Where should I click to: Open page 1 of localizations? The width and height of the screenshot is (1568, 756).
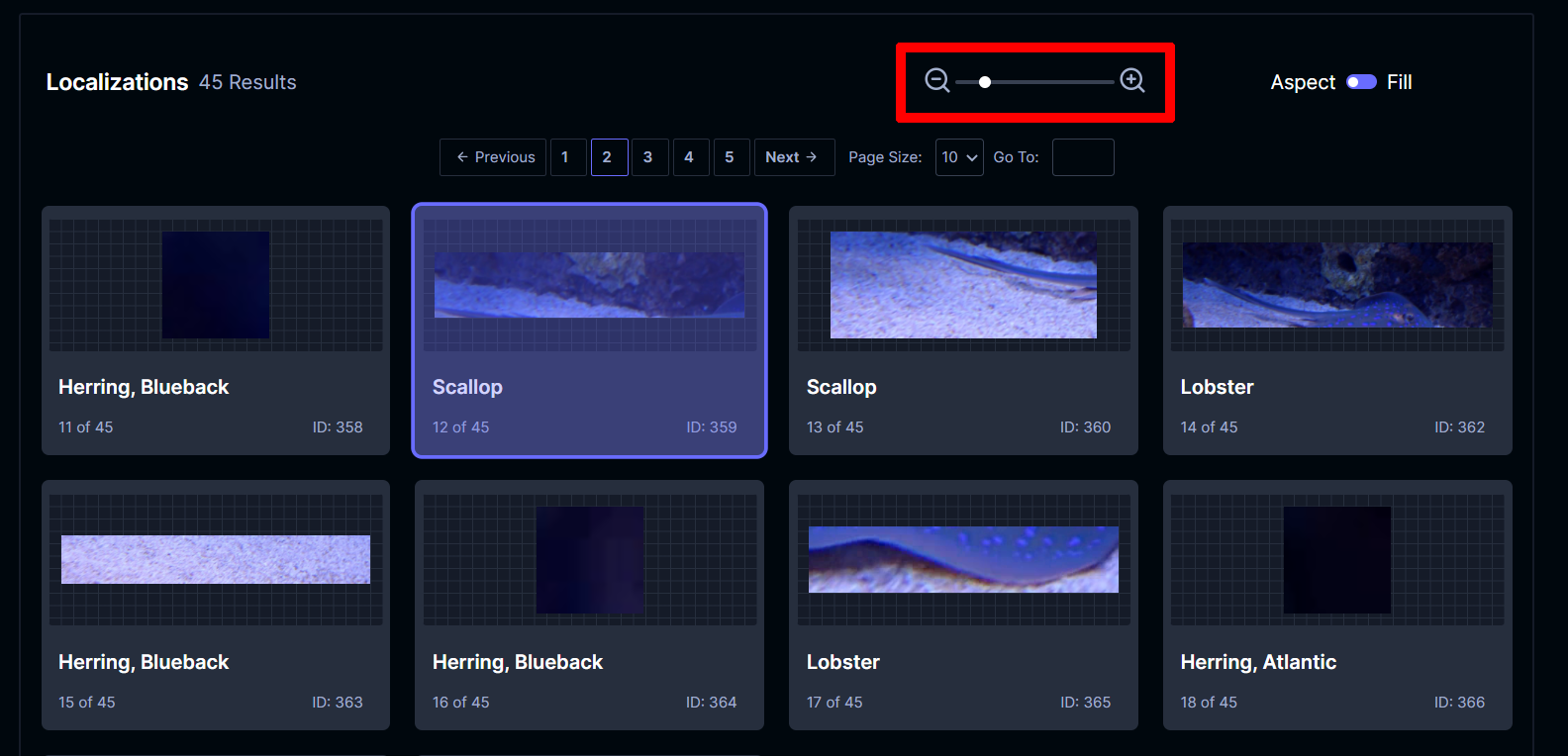click(568, 157)
